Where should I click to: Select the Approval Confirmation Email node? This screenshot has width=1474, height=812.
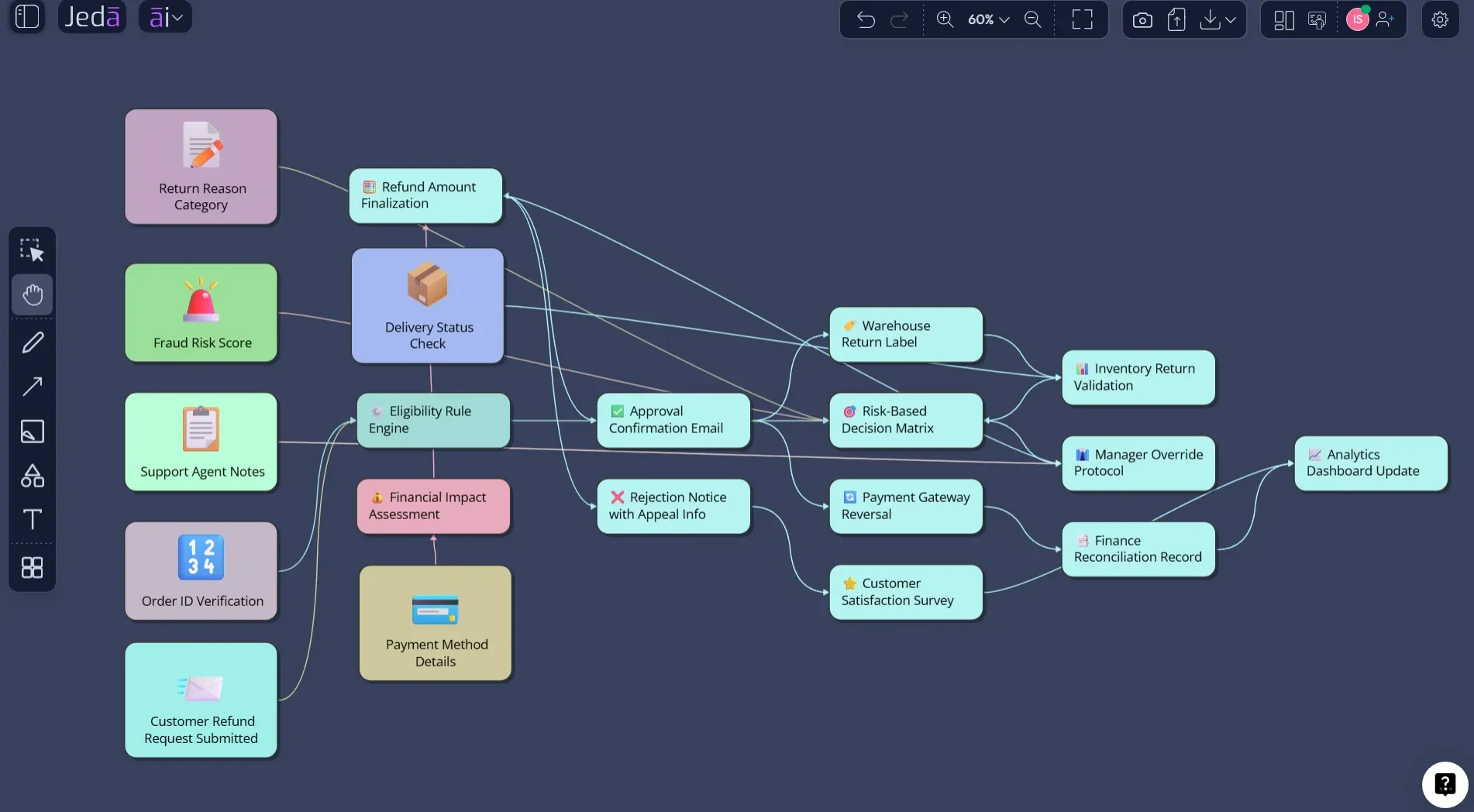[x=673, y=420]
